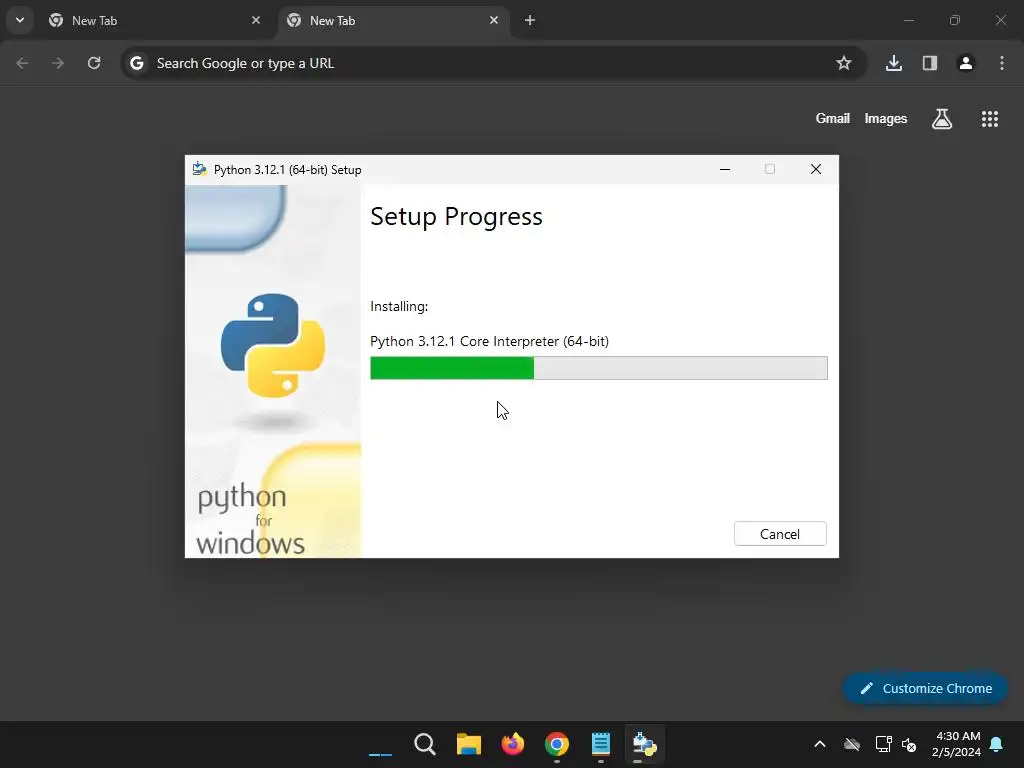Open the network tray icon
The height and width of the screenshot is (768, 1024).
[x=883, y=744]
